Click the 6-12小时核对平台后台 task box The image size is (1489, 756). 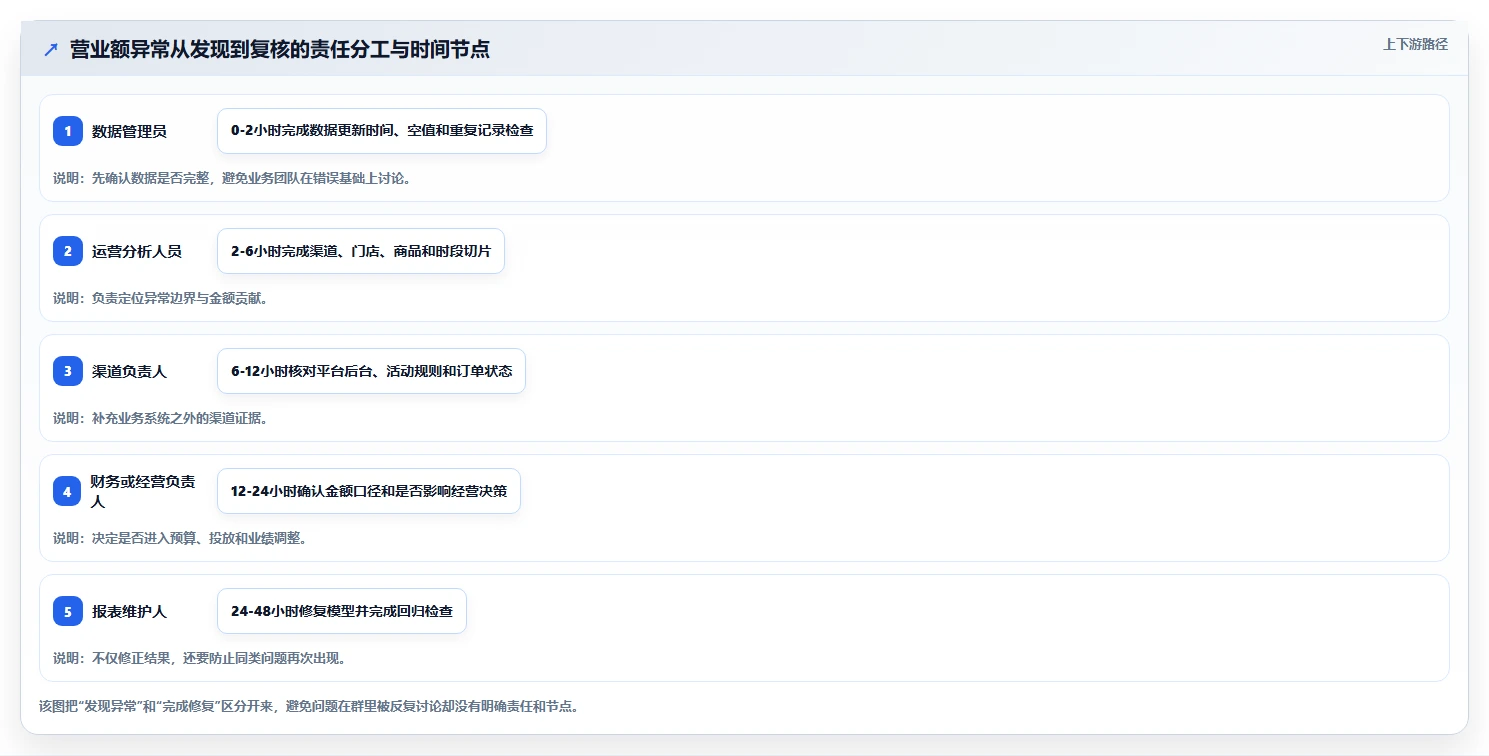pyautogui.click(x=371, y=371)
